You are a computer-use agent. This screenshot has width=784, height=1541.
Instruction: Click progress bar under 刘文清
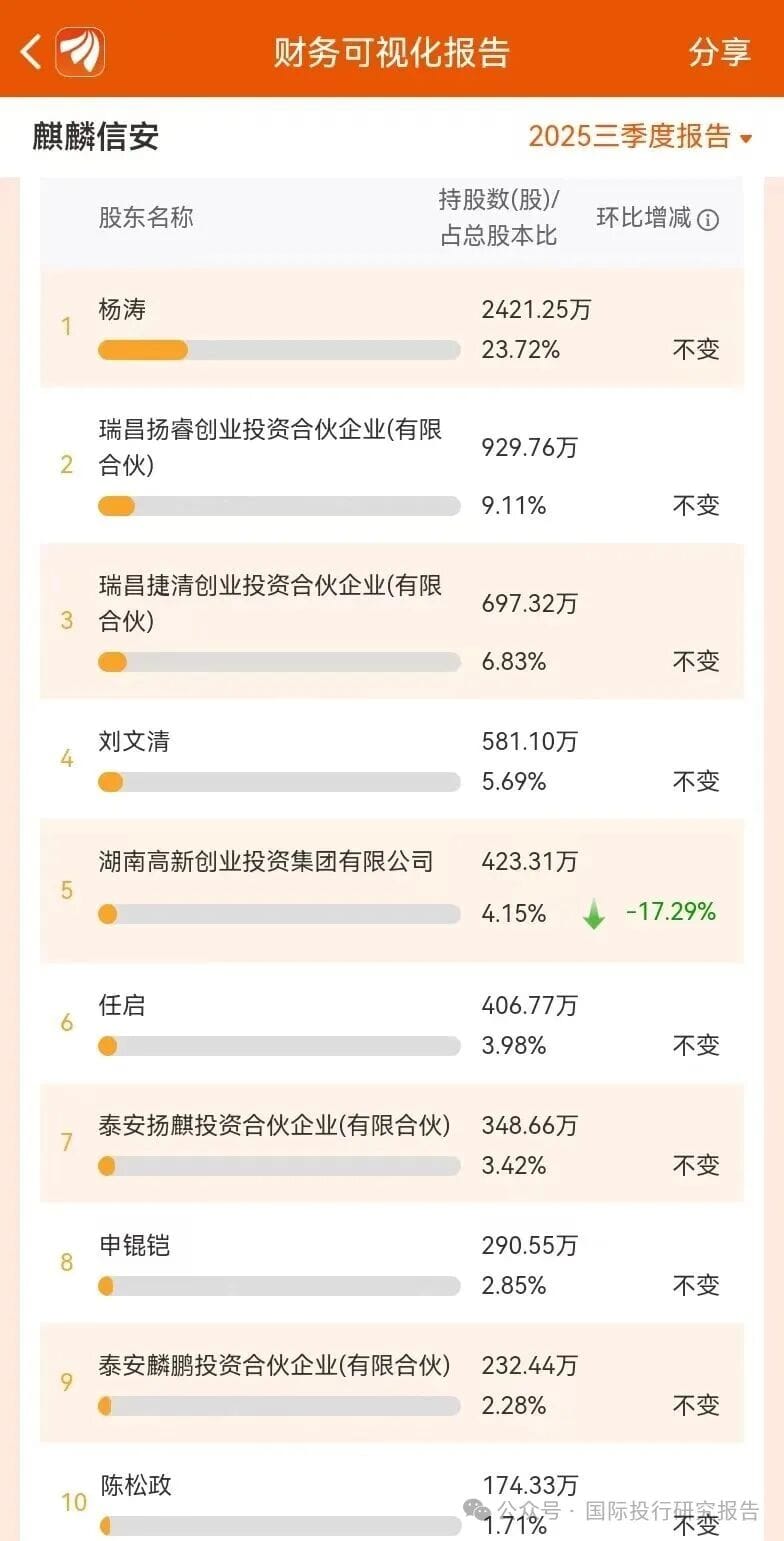tap(279, 782)
